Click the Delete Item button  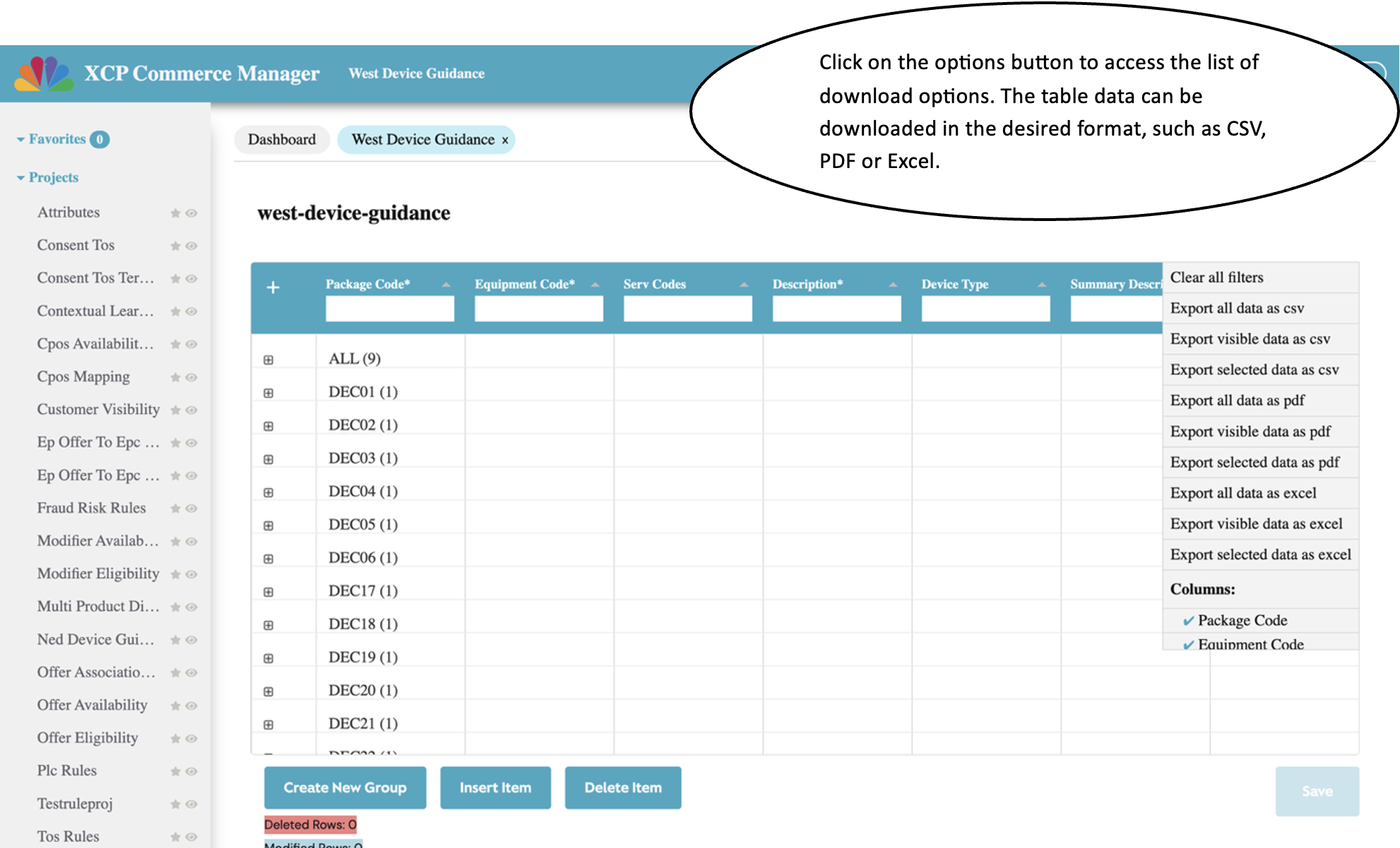tap(623, 787)
